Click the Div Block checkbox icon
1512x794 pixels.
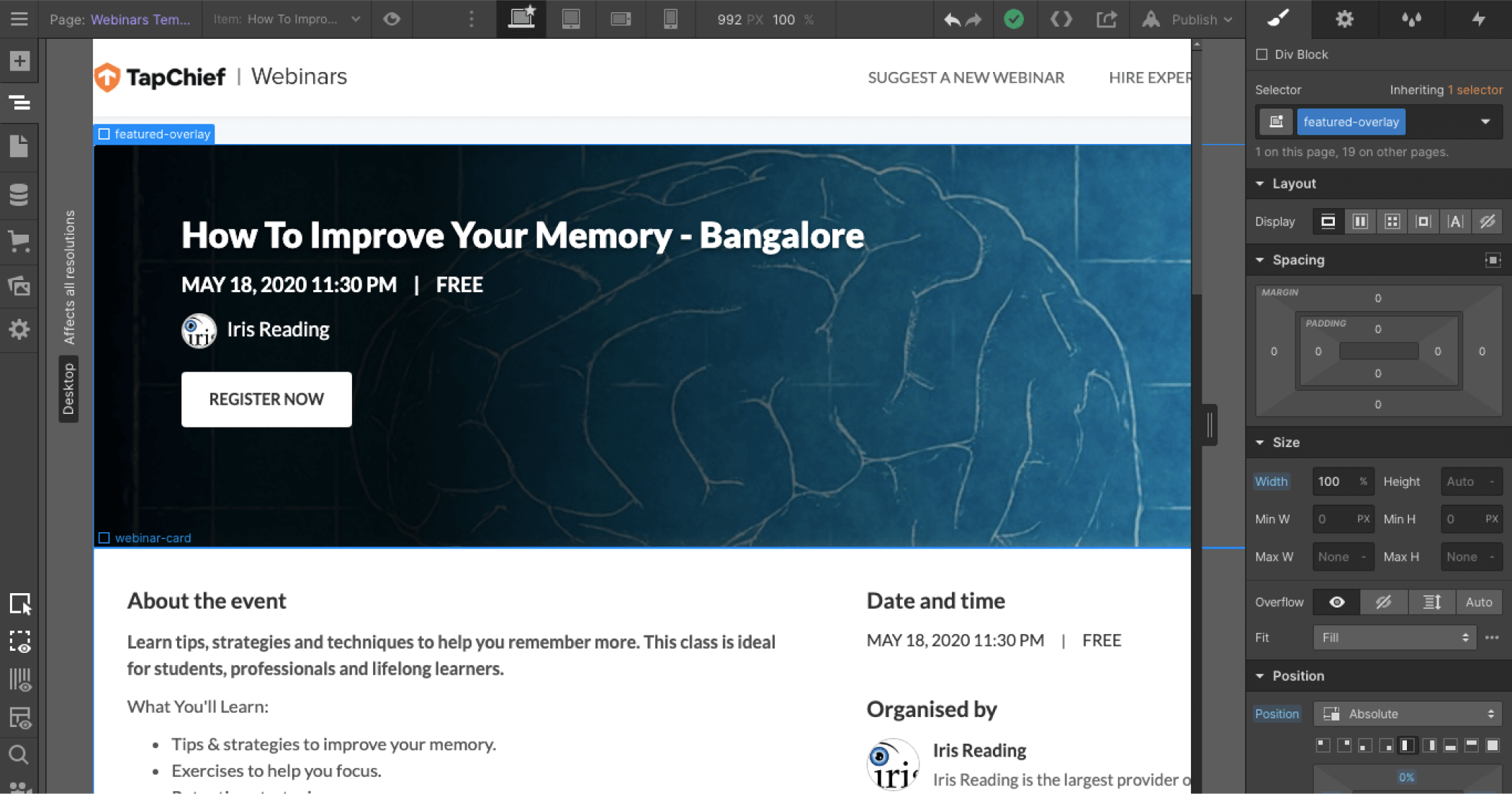tap(1261, 55)
